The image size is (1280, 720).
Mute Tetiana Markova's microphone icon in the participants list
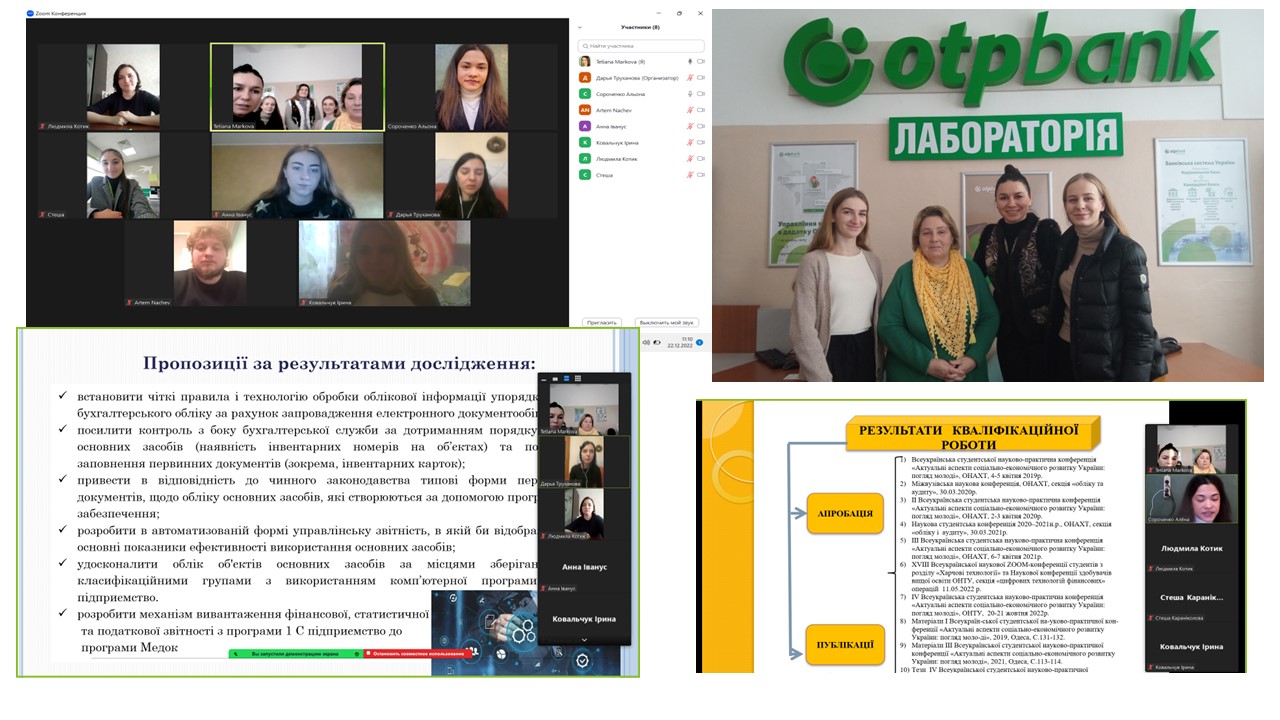point(690,62)
